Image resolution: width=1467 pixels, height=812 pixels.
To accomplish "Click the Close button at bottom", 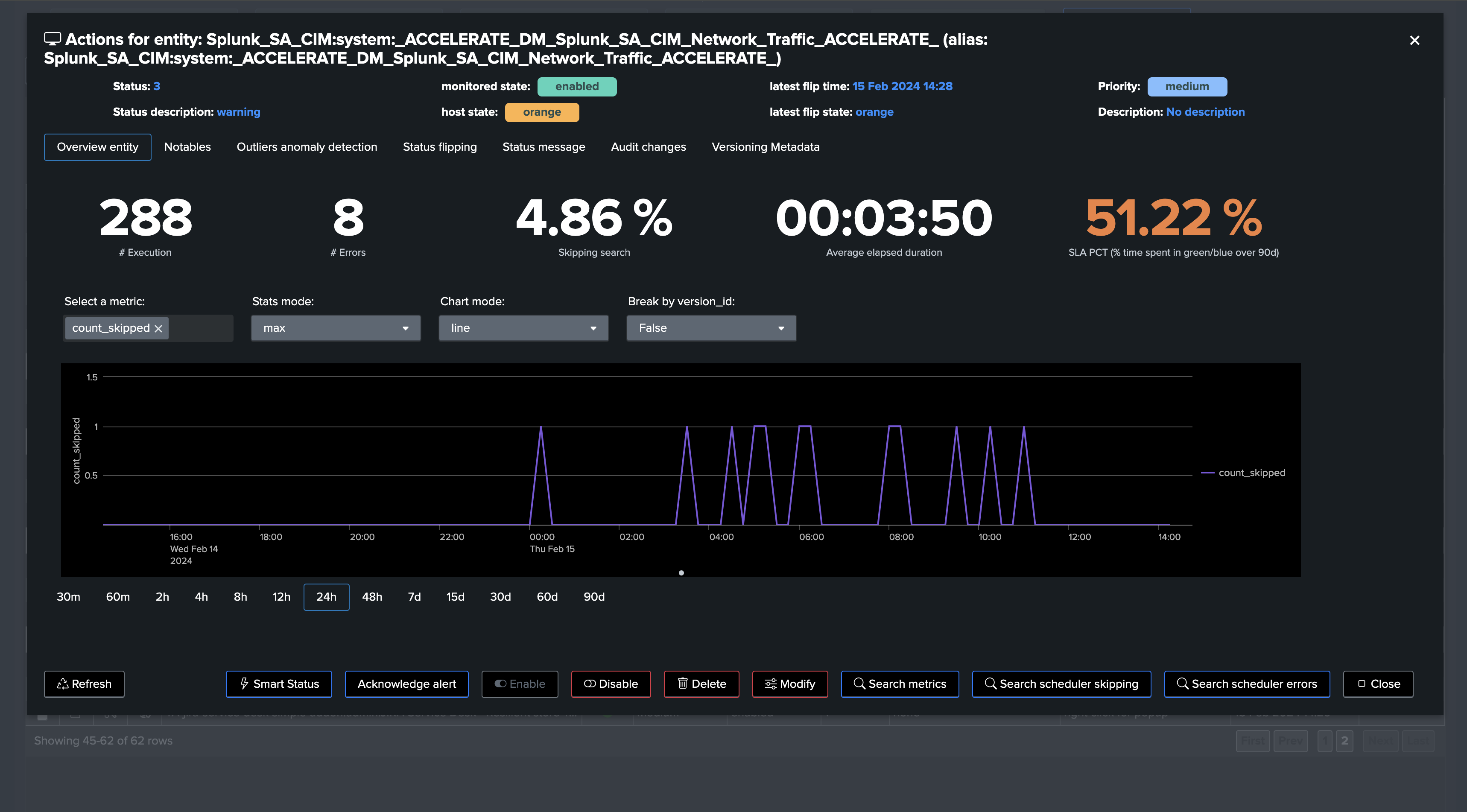I will pyautogui.click(x=1378, y=684).
